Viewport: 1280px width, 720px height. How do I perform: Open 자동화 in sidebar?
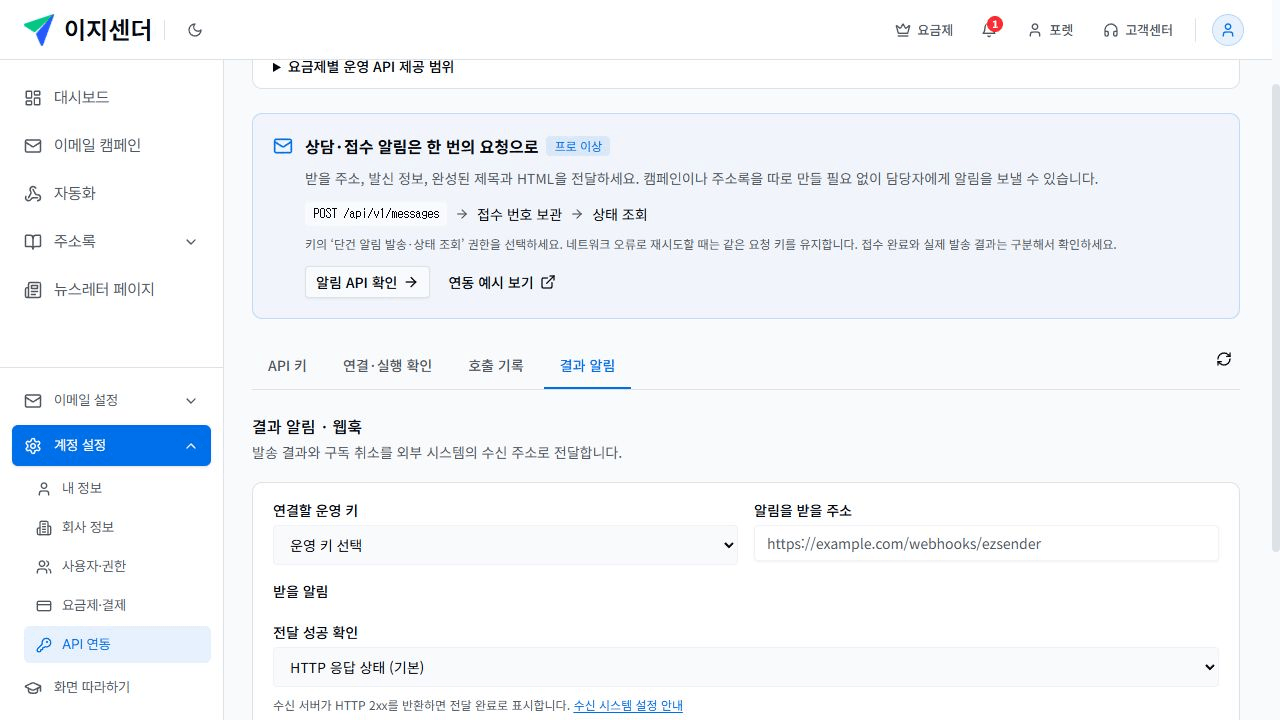pyautogui.click(x=111, y=193)
